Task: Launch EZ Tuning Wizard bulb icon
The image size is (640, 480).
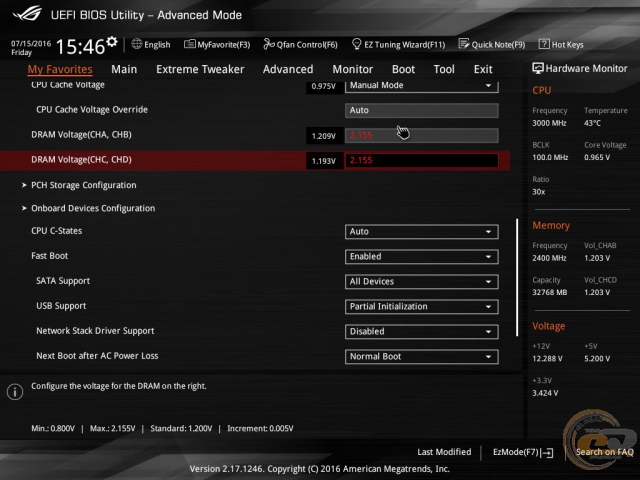Action: pos(356,44)
